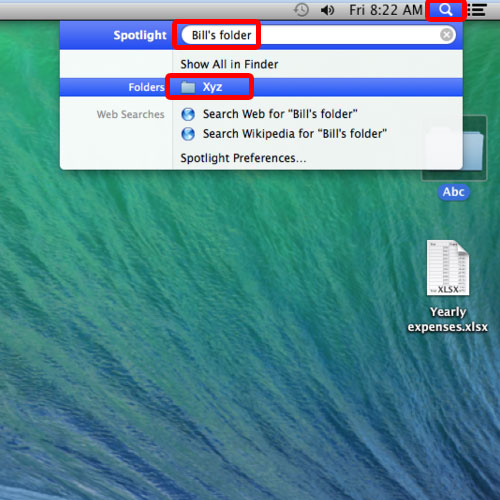Click the Fri 8:22 AM clock
Screen dimensions: 500x500
(x=386, y=10)
